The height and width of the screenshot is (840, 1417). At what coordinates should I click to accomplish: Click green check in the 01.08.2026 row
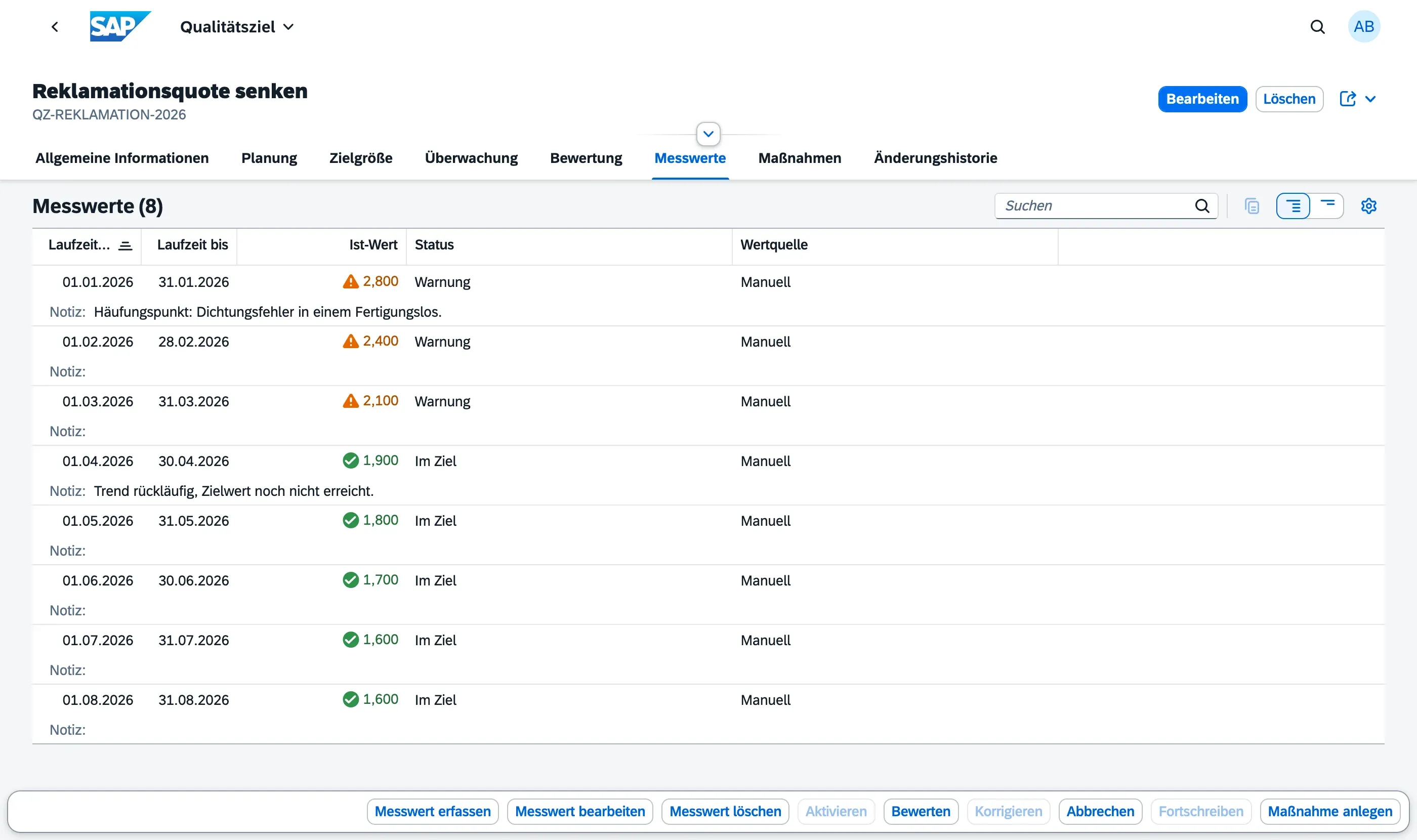[350, 699]
